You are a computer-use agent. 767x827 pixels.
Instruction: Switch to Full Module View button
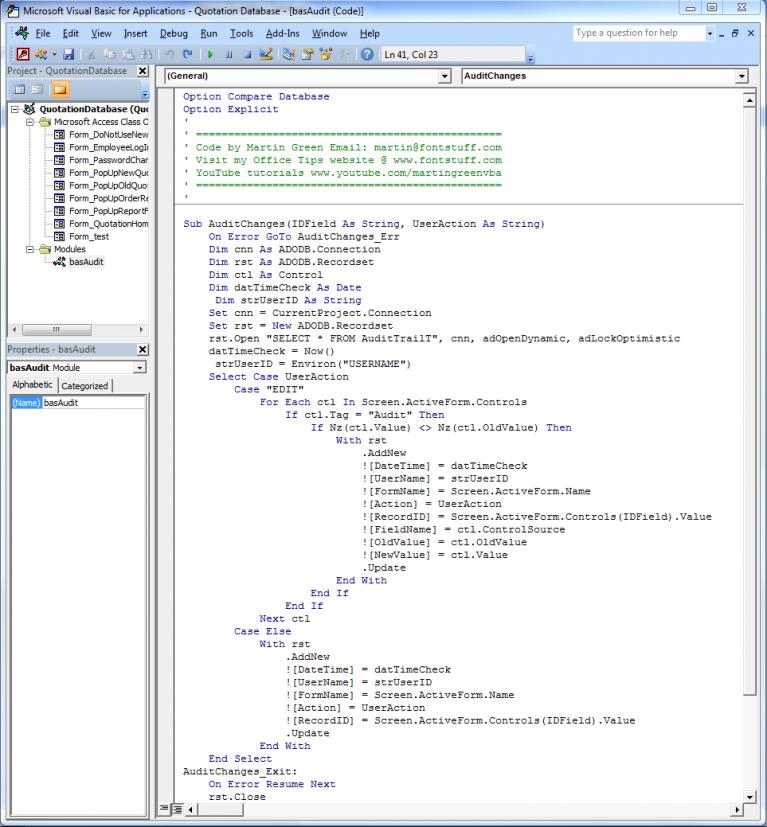point(177,808)
